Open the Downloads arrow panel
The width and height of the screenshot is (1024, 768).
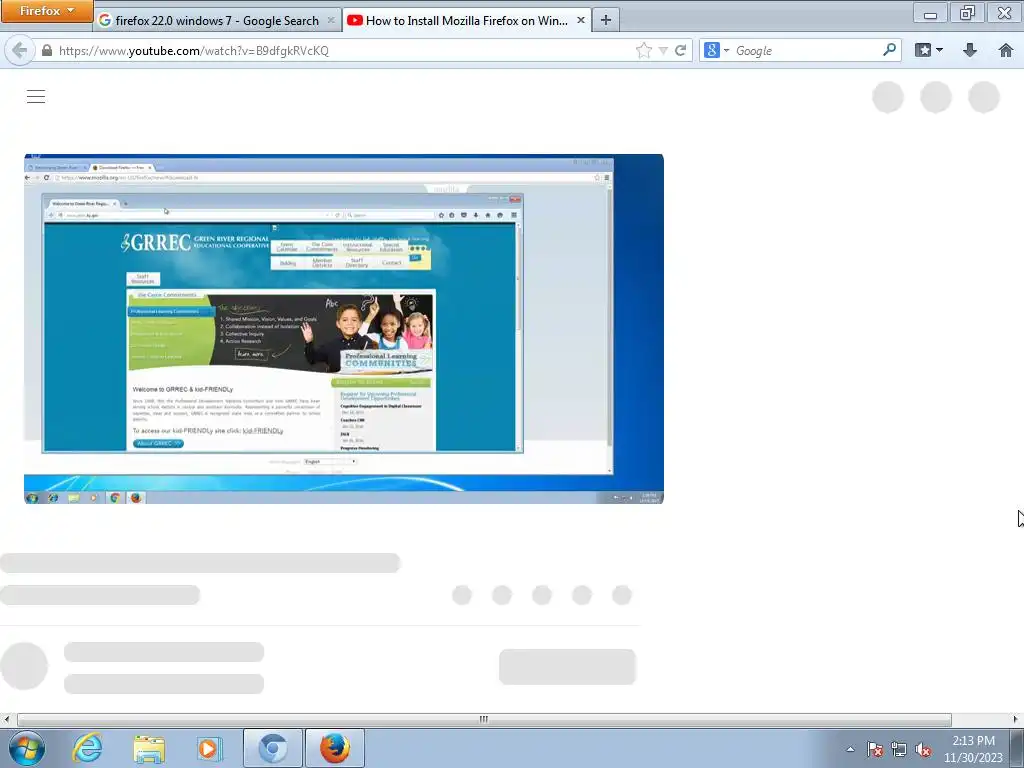click(970, 50)
